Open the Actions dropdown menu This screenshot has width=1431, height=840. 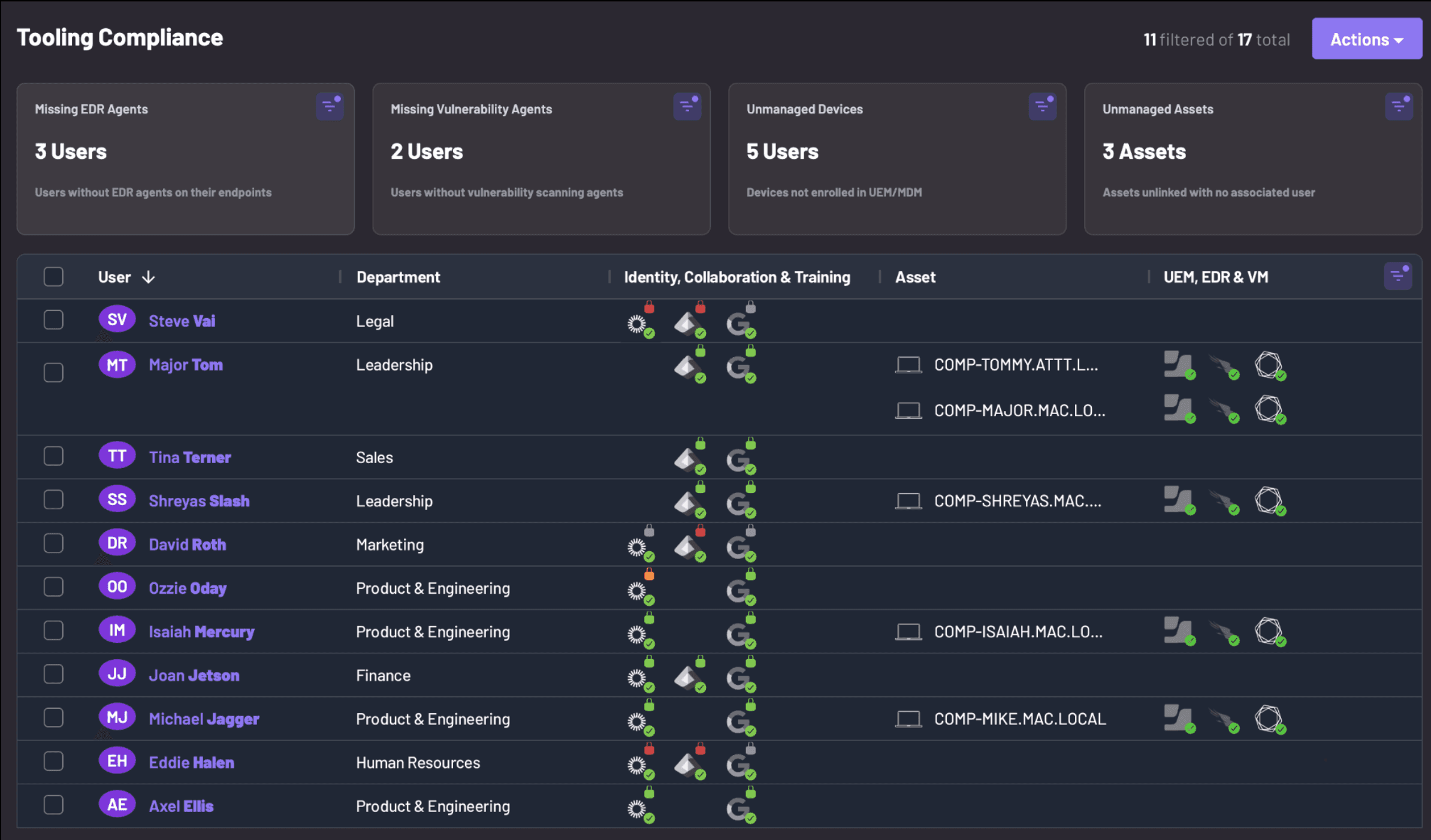click(1366, 39)
